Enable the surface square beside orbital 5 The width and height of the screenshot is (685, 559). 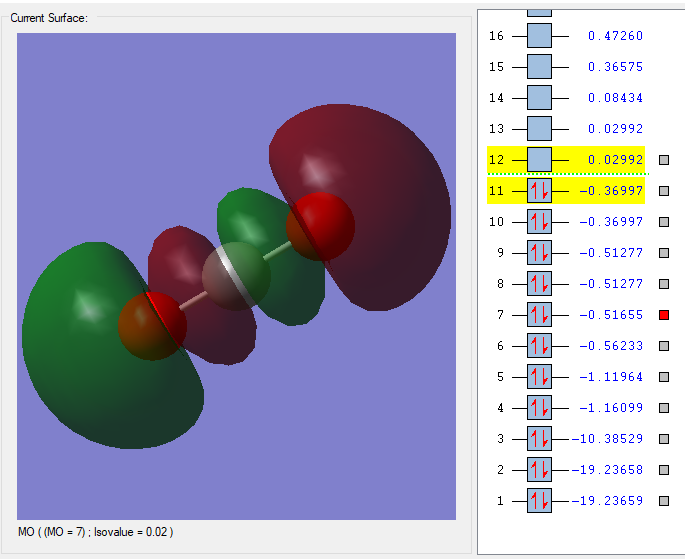[x=664, y=377]
